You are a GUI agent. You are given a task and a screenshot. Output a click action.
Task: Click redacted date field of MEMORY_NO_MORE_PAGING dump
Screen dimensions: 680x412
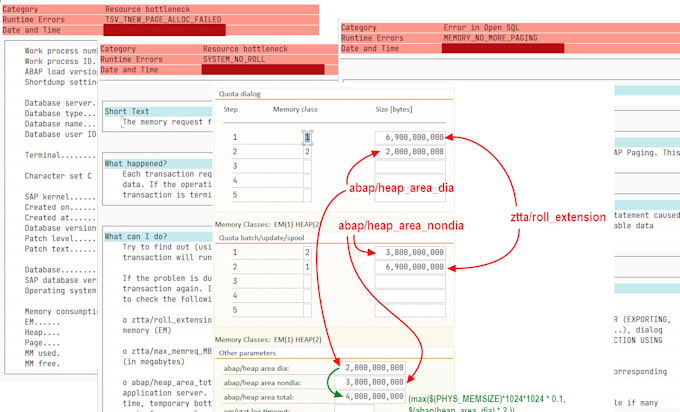coord(503,48)
